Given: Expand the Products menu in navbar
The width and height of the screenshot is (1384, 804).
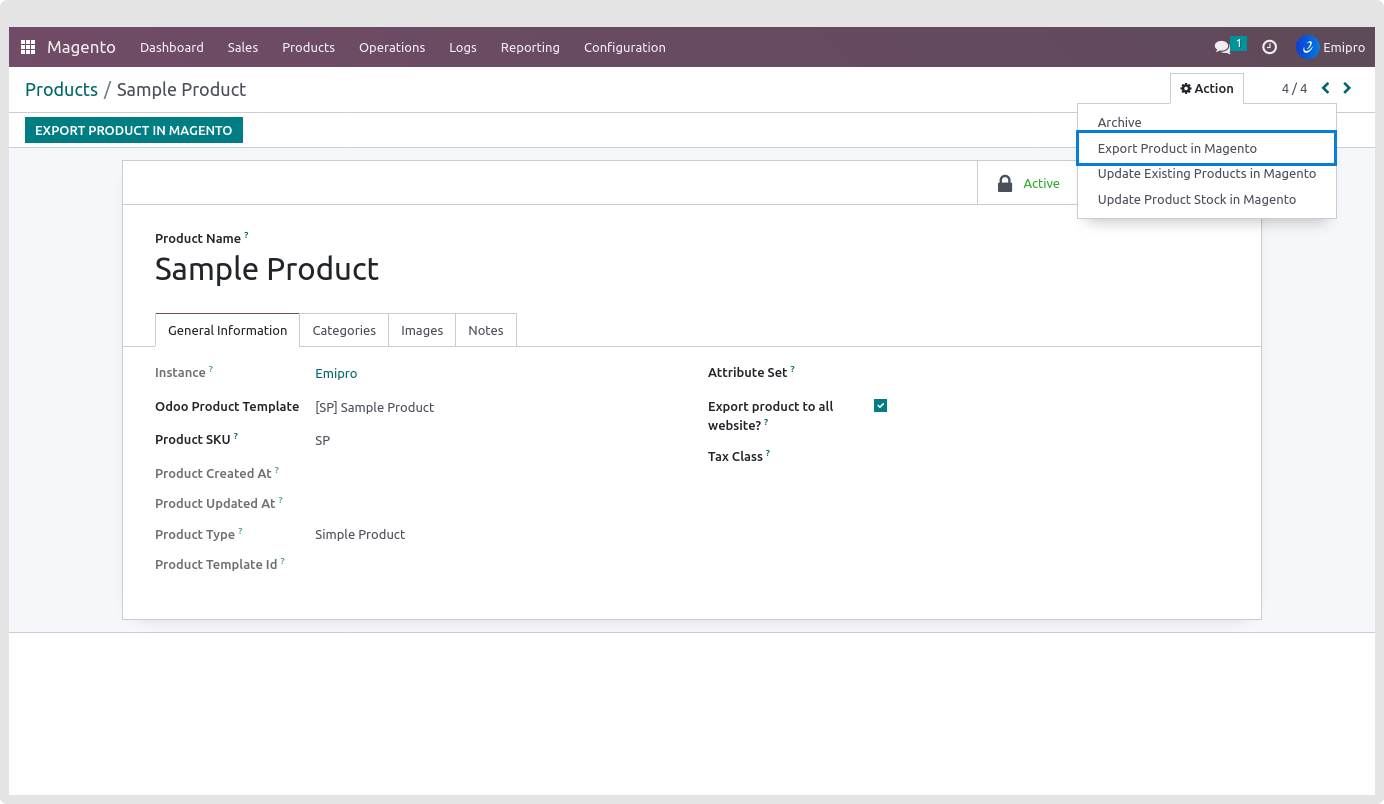Looking at the screenshot, I should (308, 47).
